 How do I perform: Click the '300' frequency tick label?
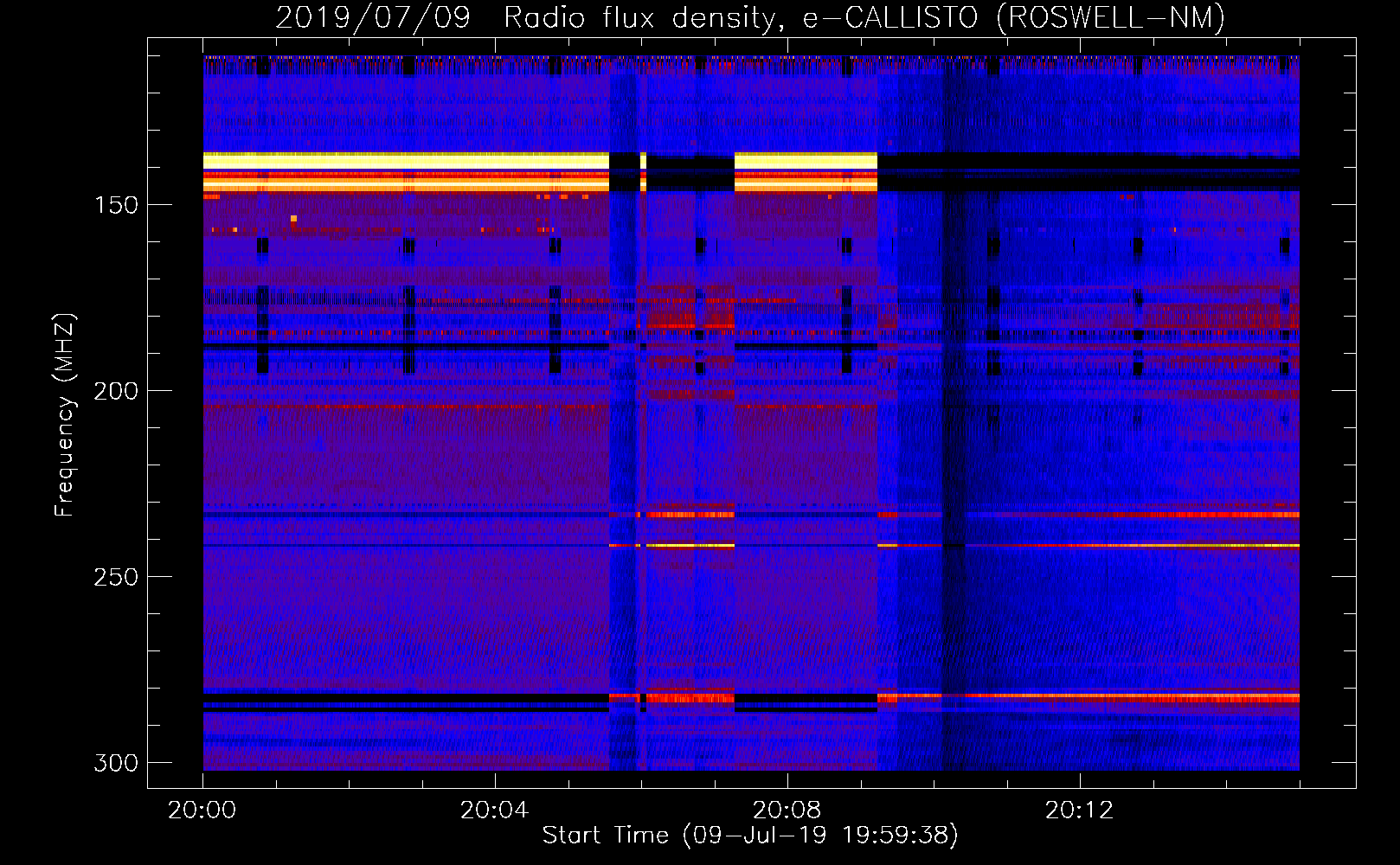click(116, 763)
